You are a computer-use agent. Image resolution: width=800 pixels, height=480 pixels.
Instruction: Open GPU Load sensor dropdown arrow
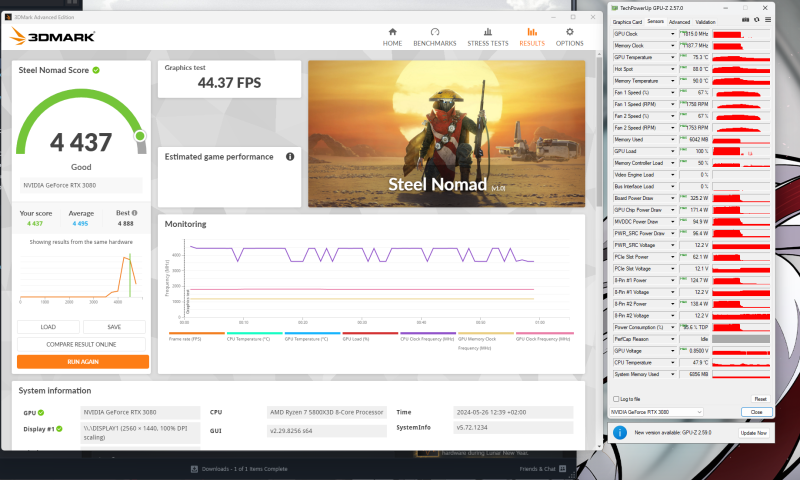click(x=672, y=151)
